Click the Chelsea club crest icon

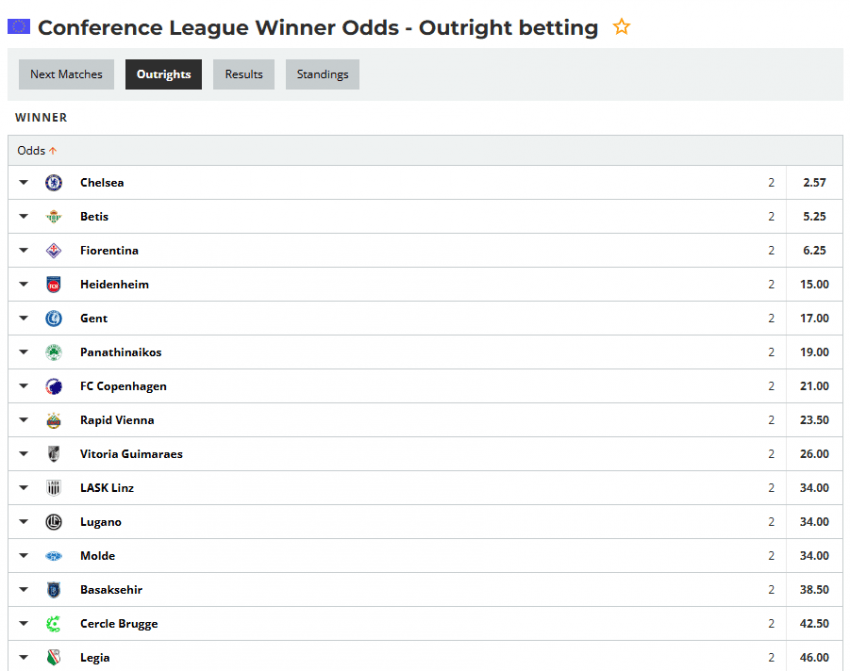(54, 183)
